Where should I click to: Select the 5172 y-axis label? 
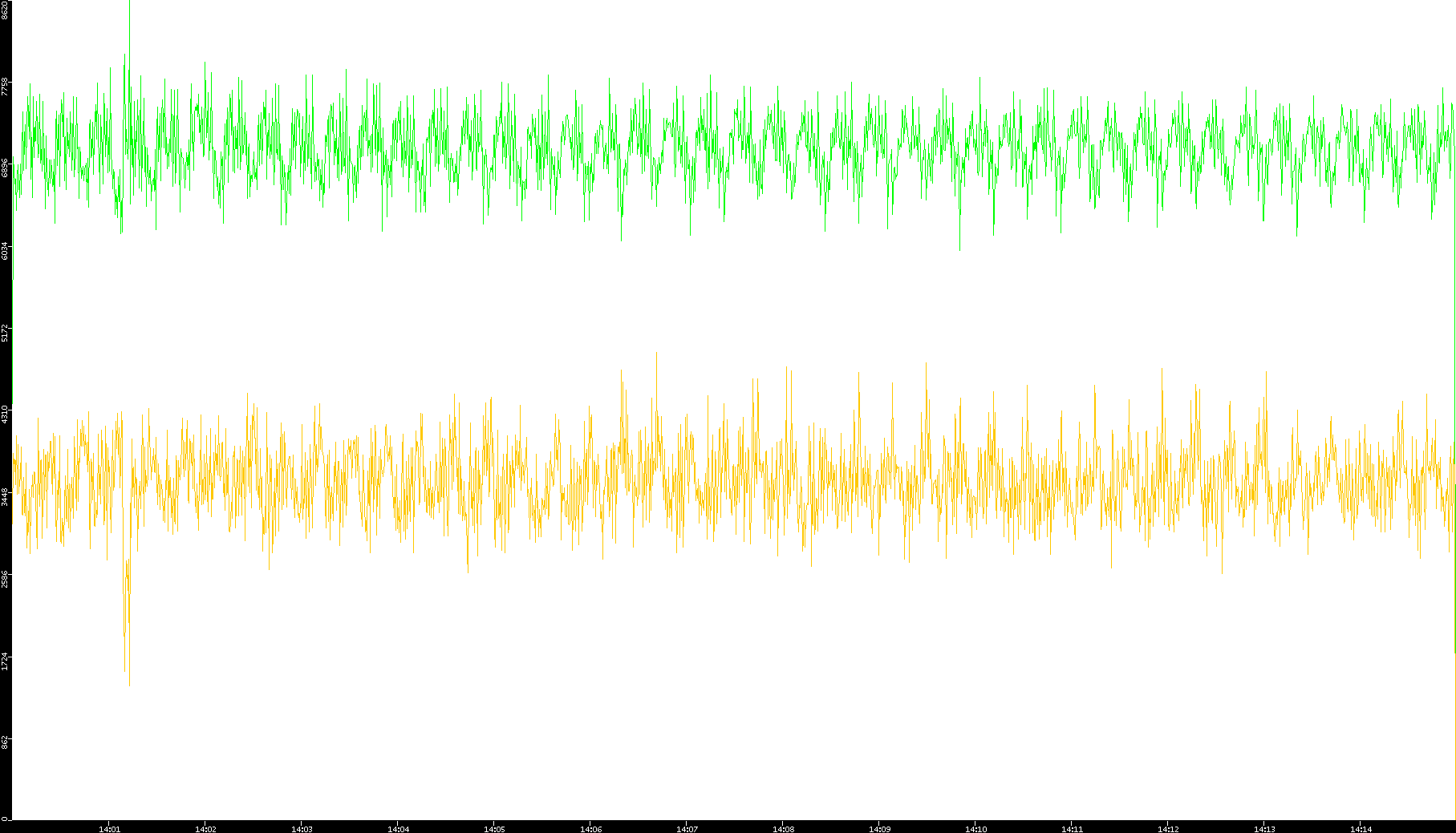[6, 332]
